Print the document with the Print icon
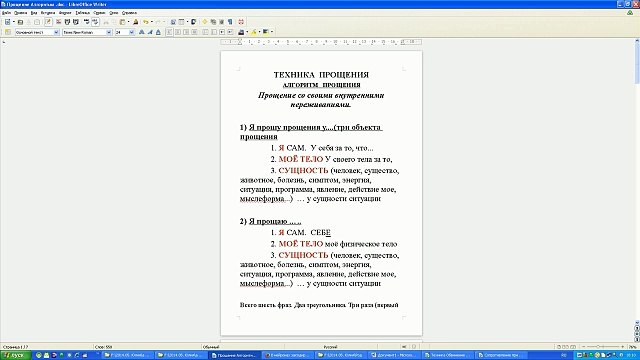This screenshot has width=640, height=360. click(67, 22)
